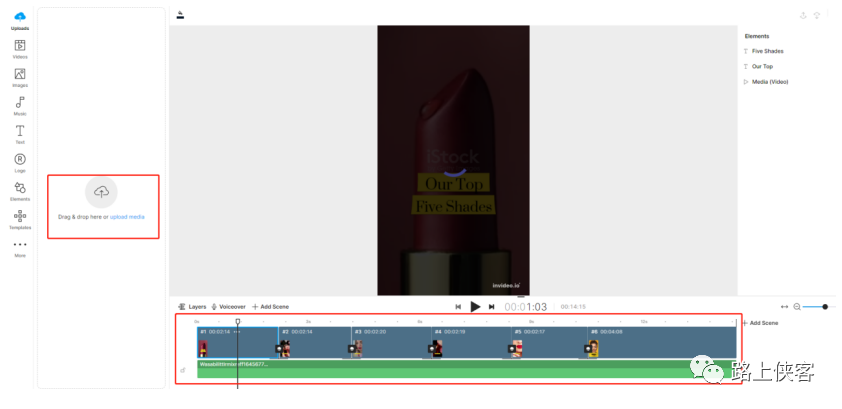Open the Uploads panel in sidebar
Image resolution: width=842 pixels, height=409 pixels.
(19, 18)
